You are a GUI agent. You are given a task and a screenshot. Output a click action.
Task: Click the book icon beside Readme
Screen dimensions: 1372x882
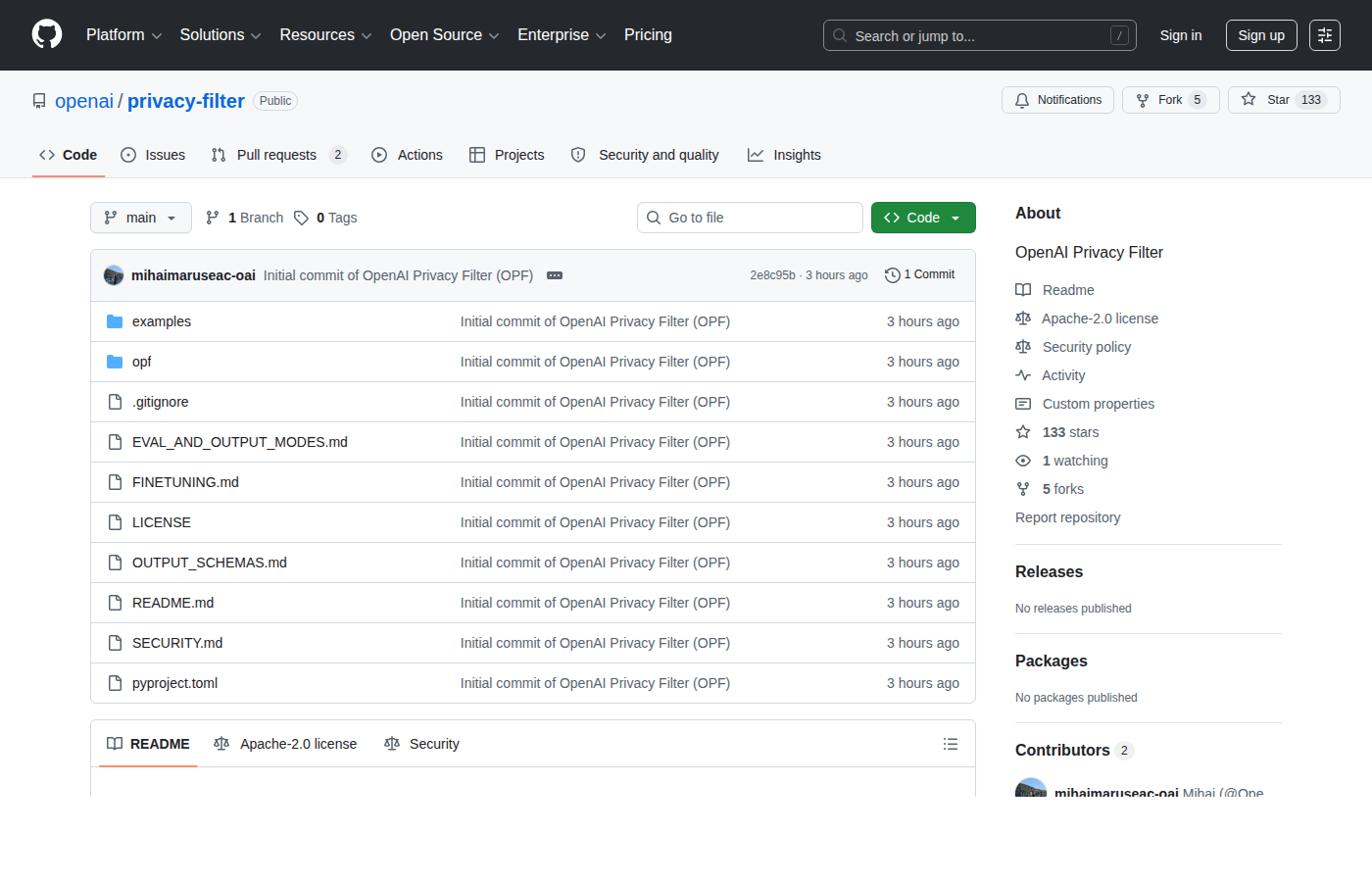[x=1023, y=290]
